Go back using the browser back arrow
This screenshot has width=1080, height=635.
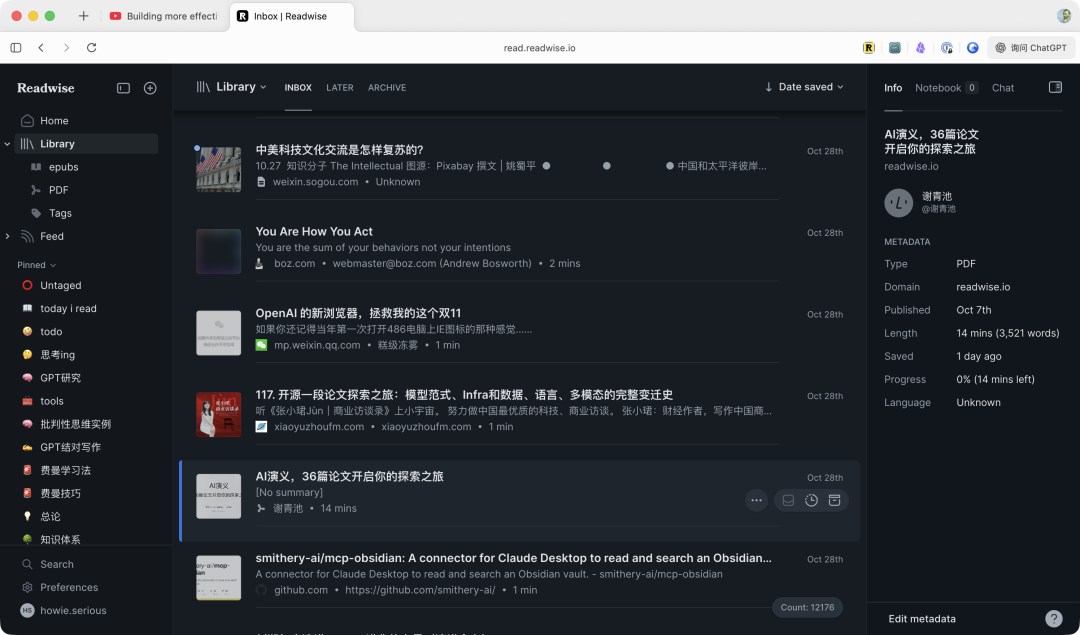click(x=41, y=48)
